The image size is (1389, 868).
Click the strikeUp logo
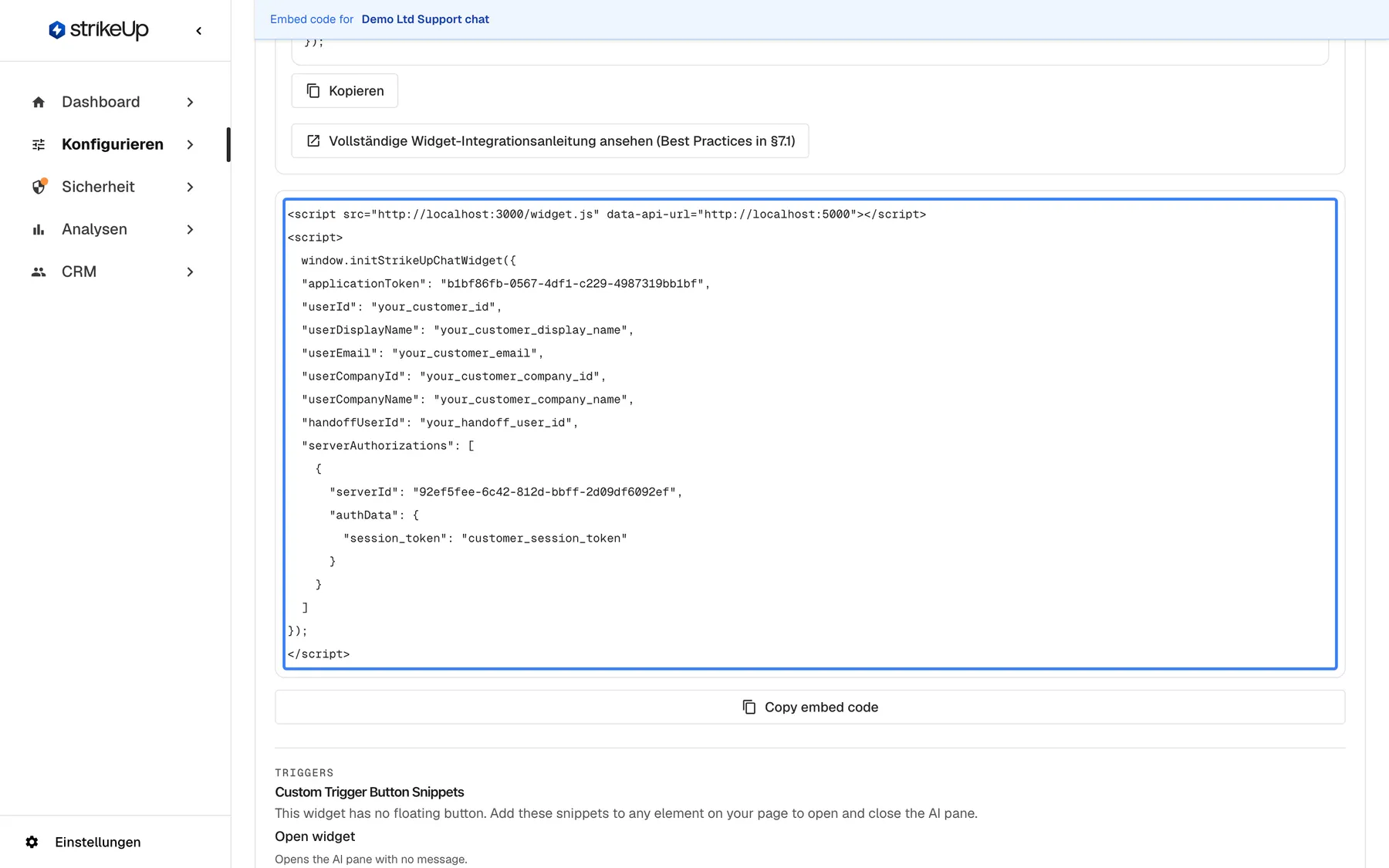(98, 30)
